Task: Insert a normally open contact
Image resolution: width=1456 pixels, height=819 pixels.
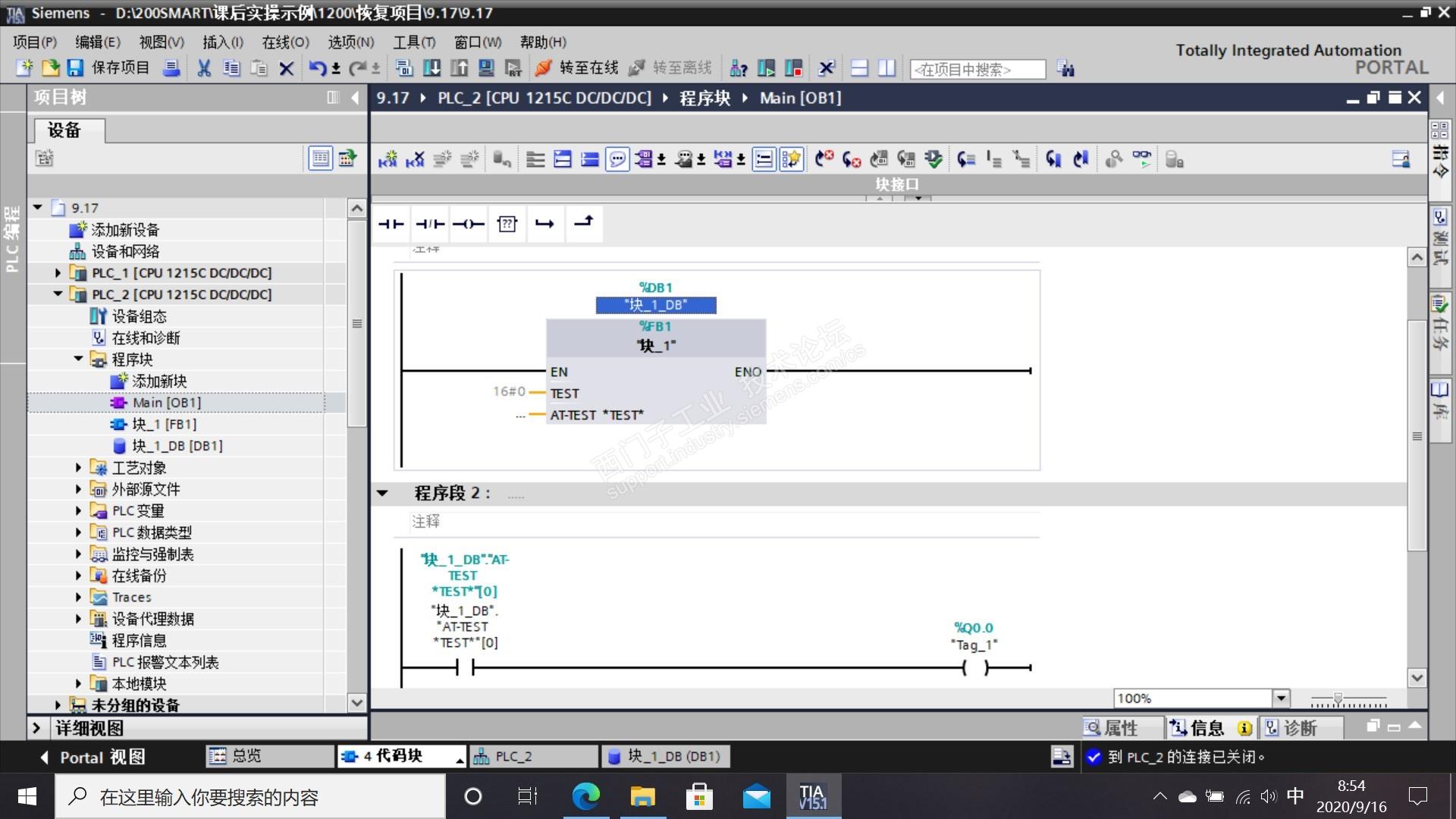Action: click(x=391, y=224)
